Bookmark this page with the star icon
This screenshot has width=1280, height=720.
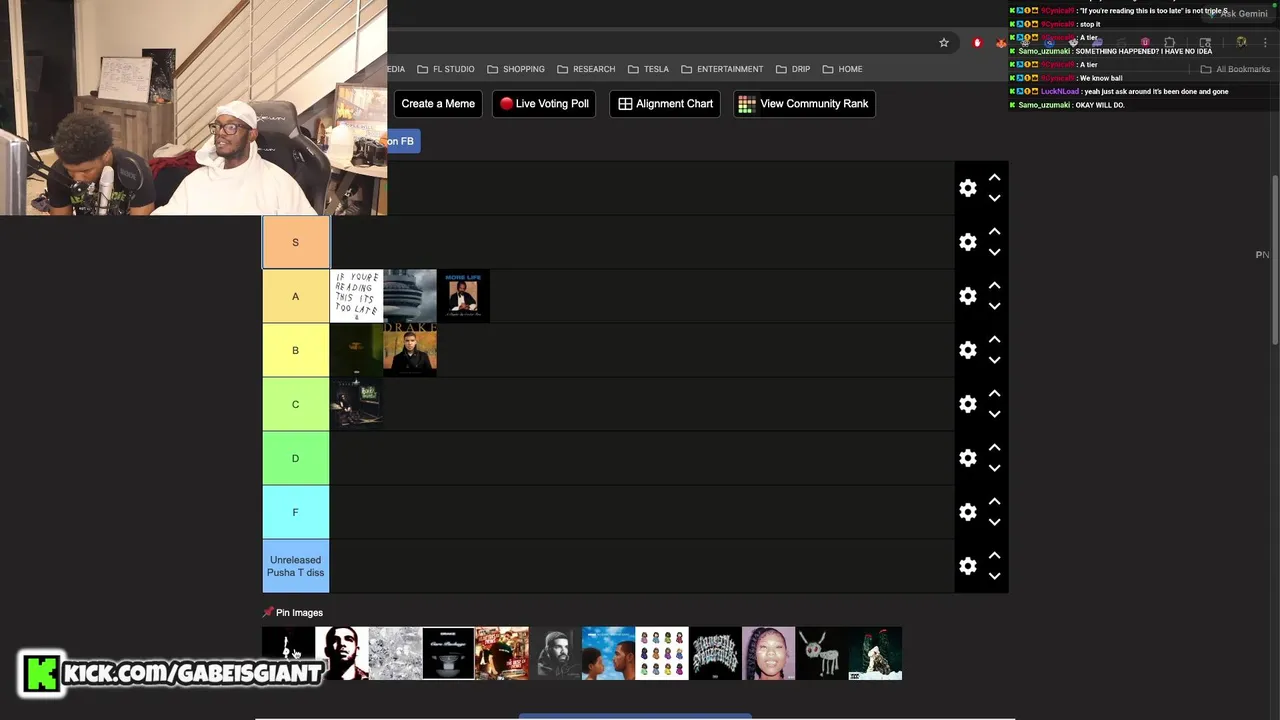[x=943, y=43]
